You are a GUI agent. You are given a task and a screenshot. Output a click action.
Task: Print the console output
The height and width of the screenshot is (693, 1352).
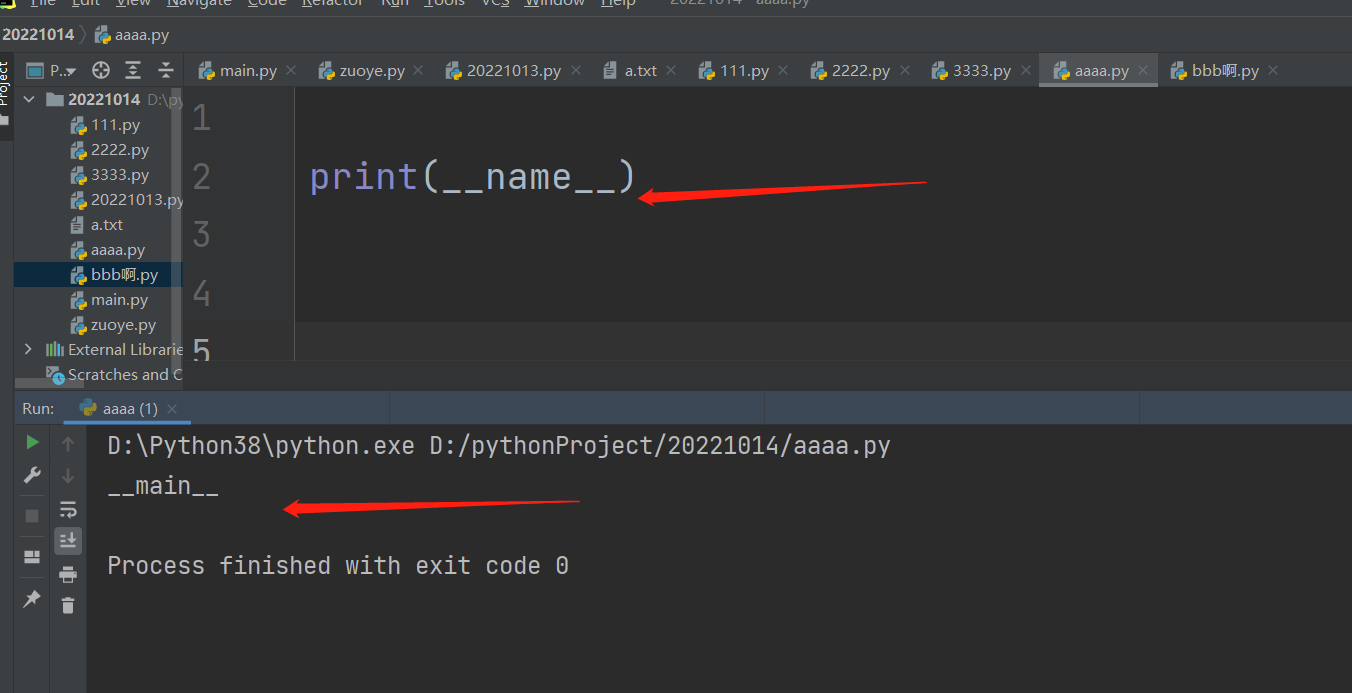pos(68,574)
